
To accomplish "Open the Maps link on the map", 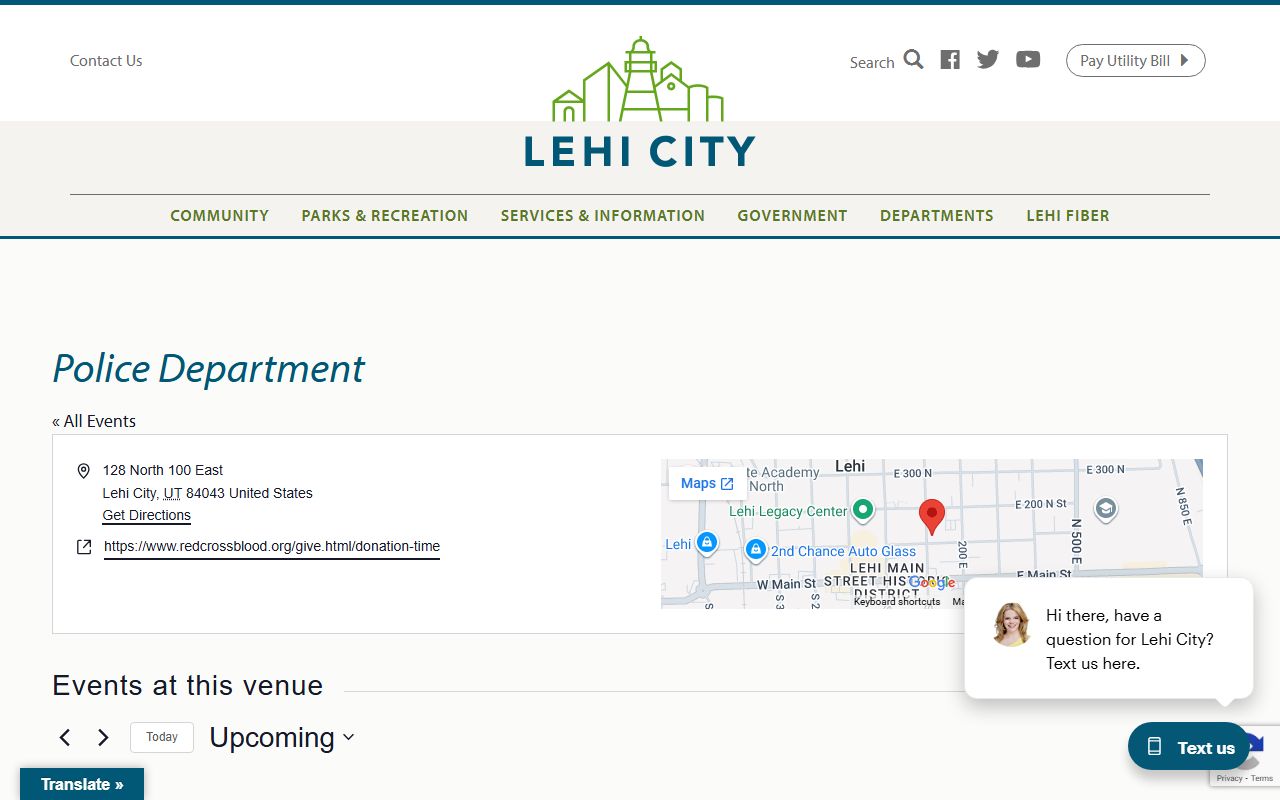I will [707, 483].
